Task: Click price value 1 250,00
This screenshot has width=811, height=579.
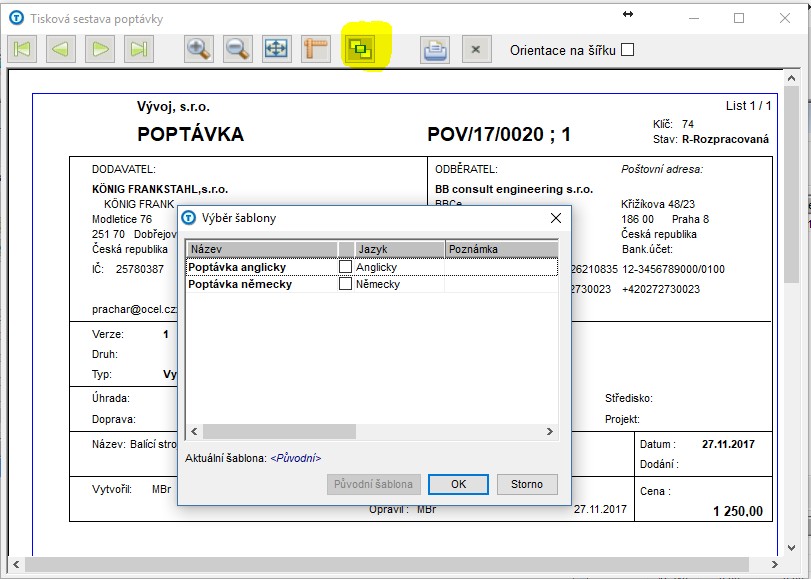Action: (x=738, y=511)
